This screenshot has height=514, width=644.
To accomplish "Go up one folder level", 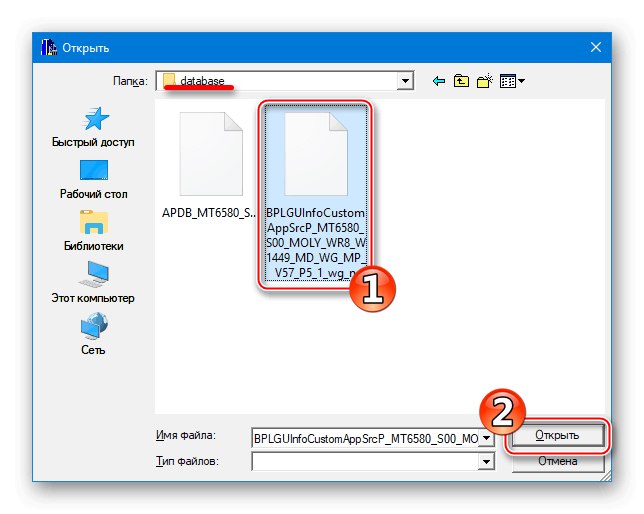I will pos(461,81).
